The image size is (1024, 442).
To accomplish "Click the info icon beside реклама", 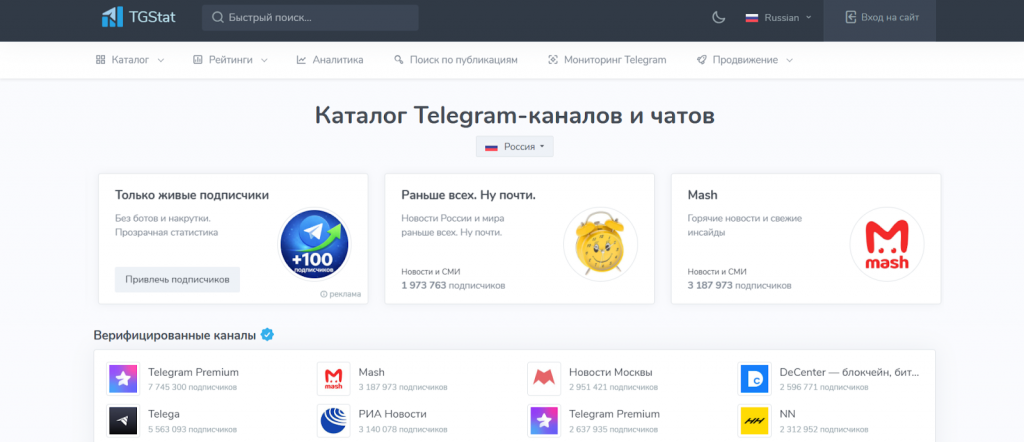I will tap(323, 294).
